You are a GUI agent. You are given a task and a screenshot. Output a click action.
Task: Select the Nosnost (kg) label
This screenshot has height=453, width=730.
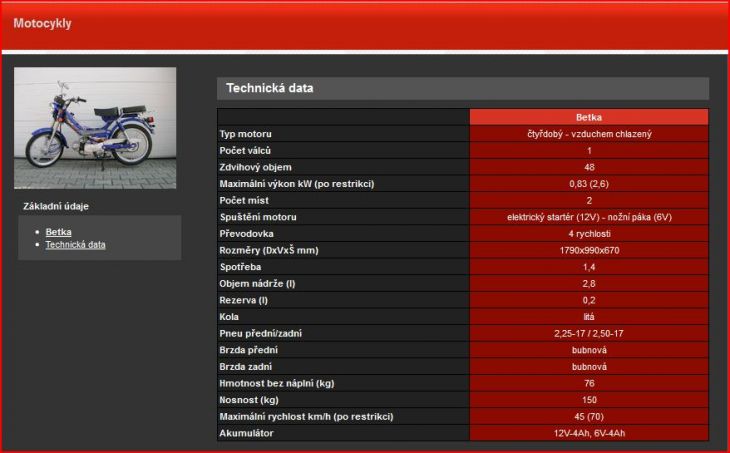coord(249,400)
